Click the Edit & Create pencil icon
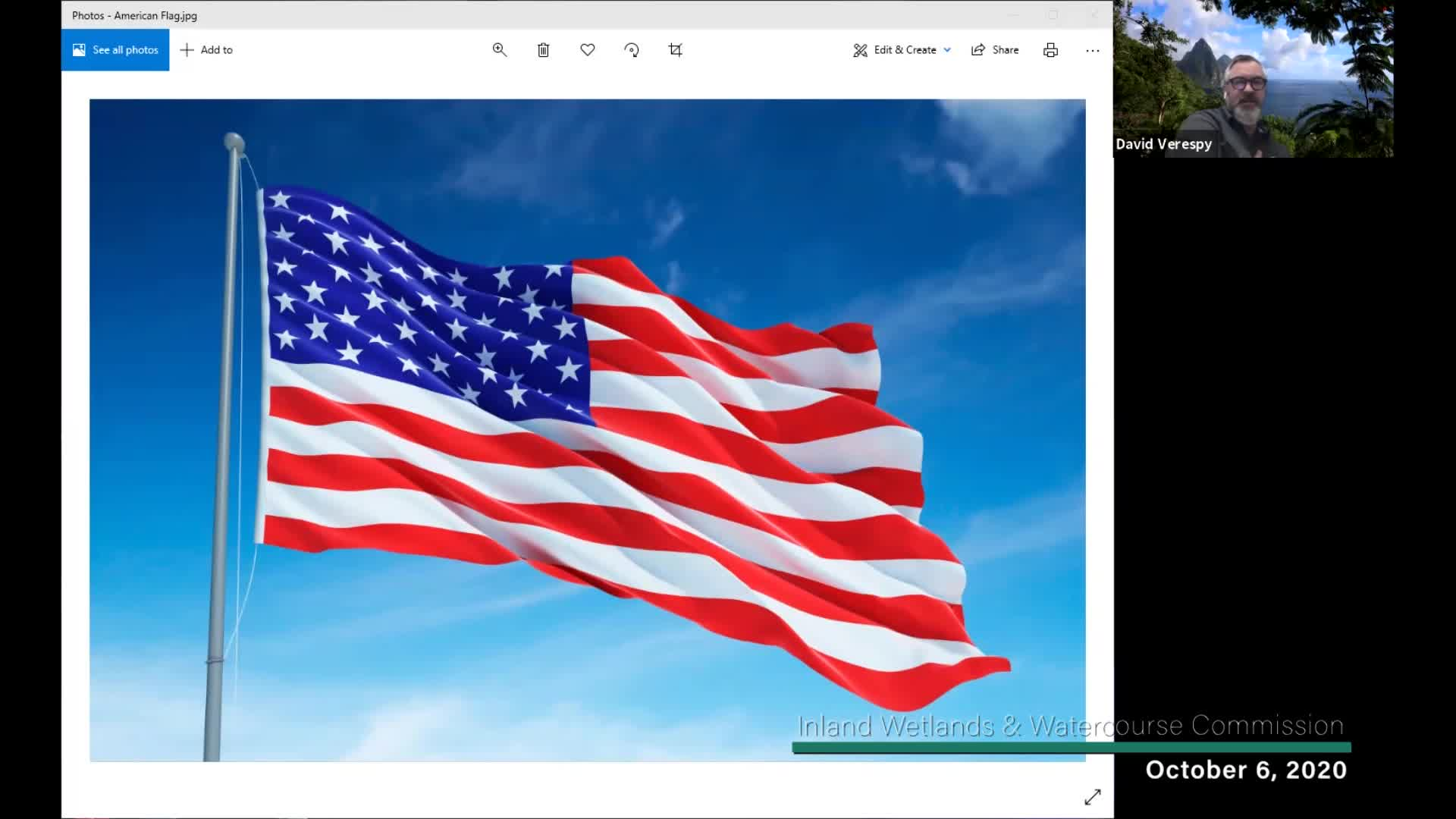This screenshot has height=819, width=1456. (860, 50)
